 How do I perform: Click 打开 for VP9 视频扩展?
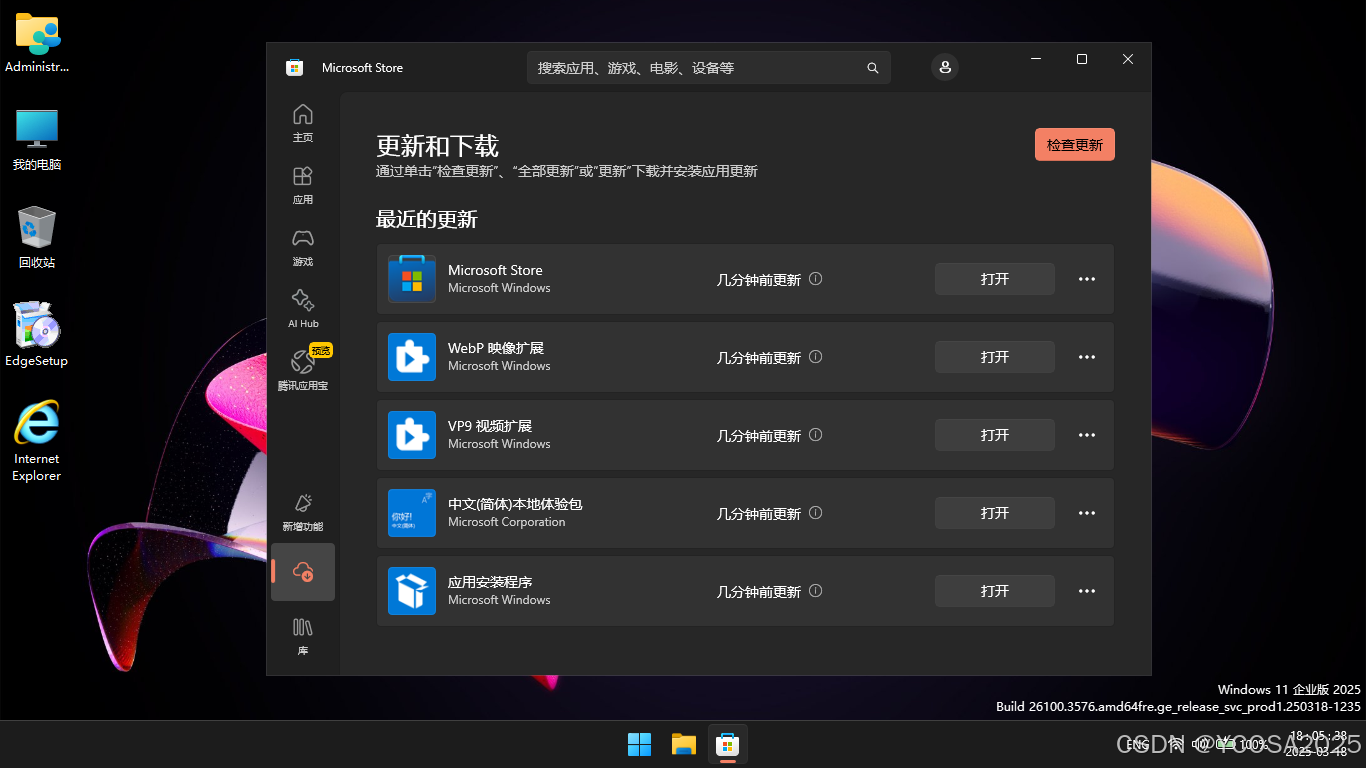point(995,435)
